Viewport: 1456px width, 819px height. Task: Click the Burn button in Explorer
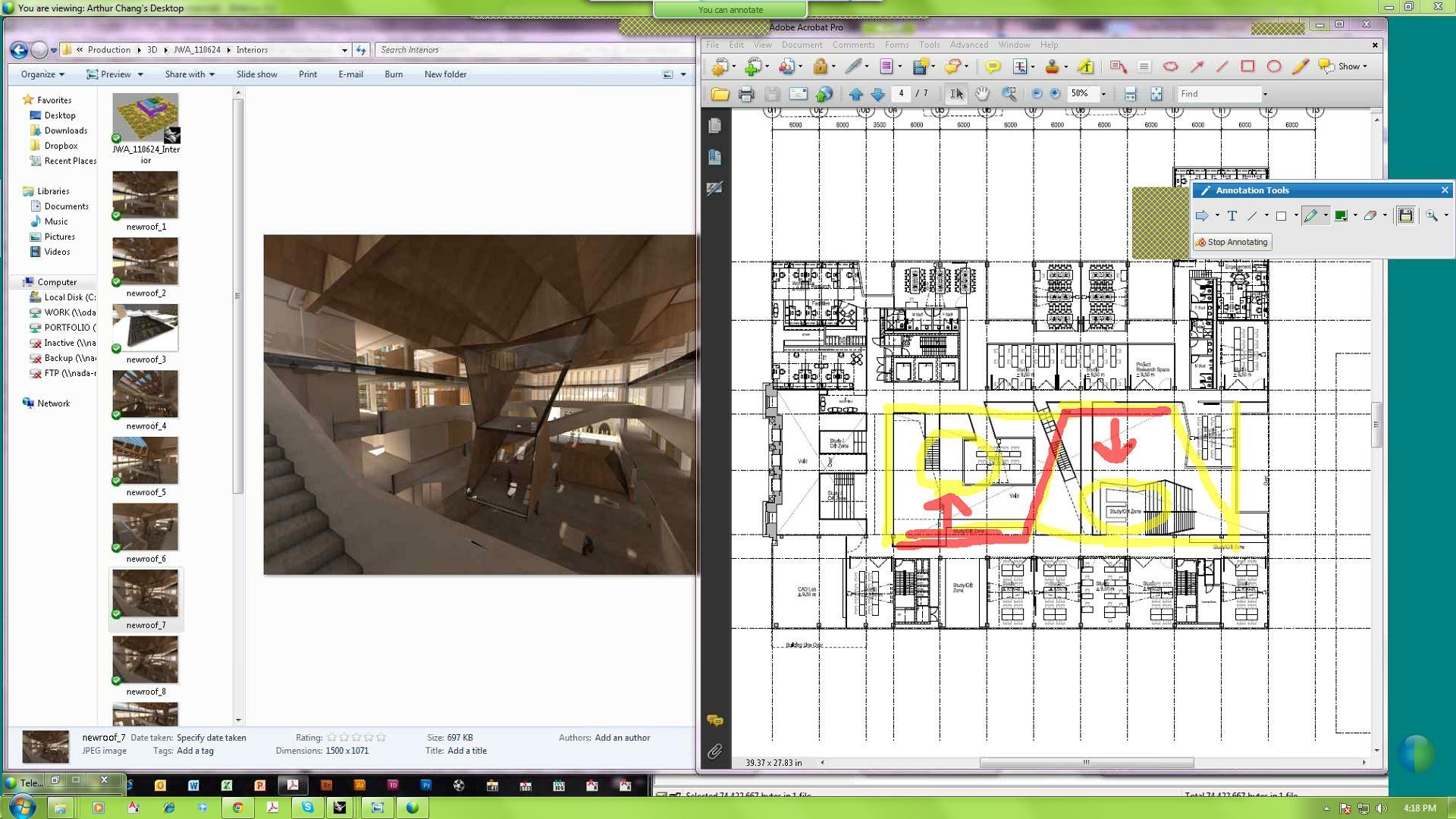(394, 74)
